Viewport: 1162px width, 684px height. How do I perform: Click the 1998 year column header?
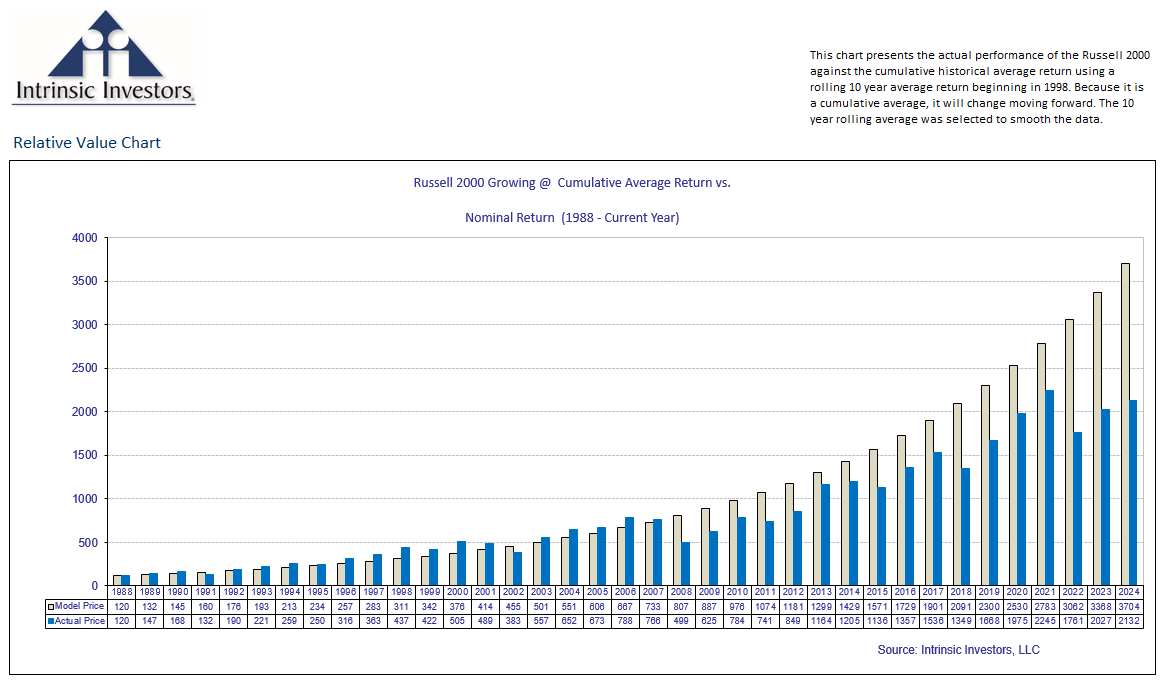(x=402, y=592)
